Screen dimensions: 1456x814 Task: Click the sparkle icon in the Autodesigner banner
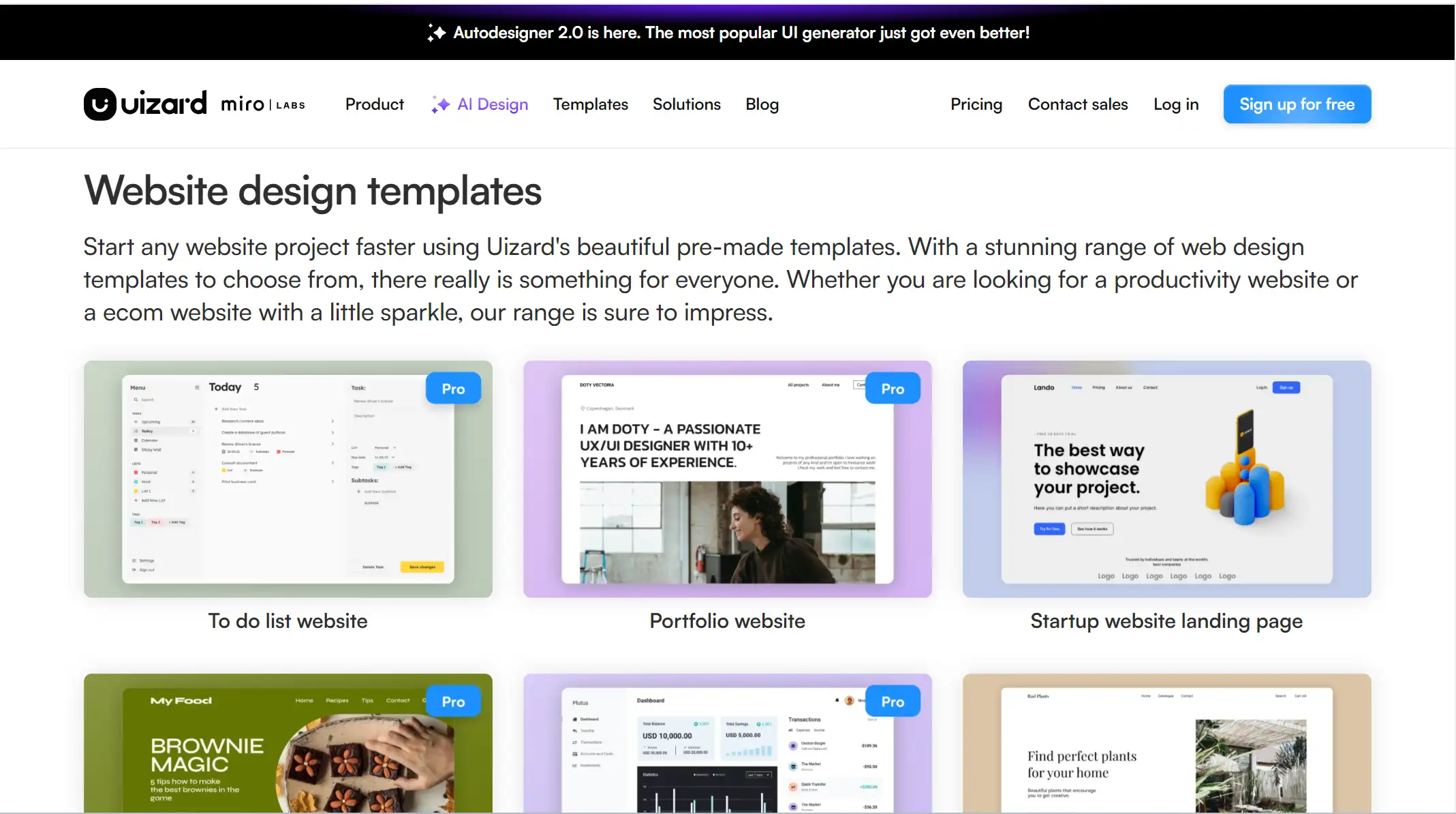pos(437,32)
